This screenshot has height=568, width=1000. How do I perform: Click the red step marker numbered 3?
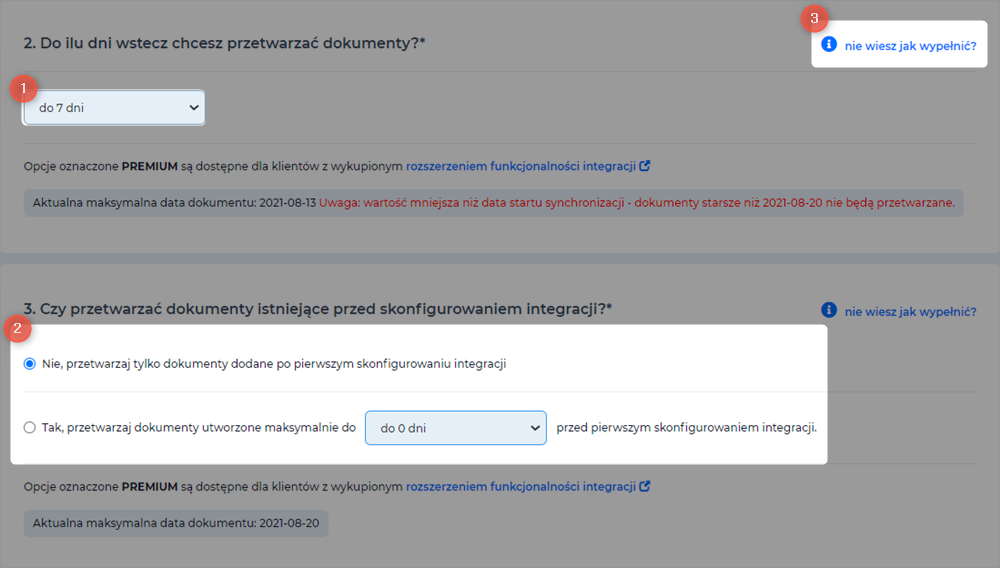coord(814,18)
